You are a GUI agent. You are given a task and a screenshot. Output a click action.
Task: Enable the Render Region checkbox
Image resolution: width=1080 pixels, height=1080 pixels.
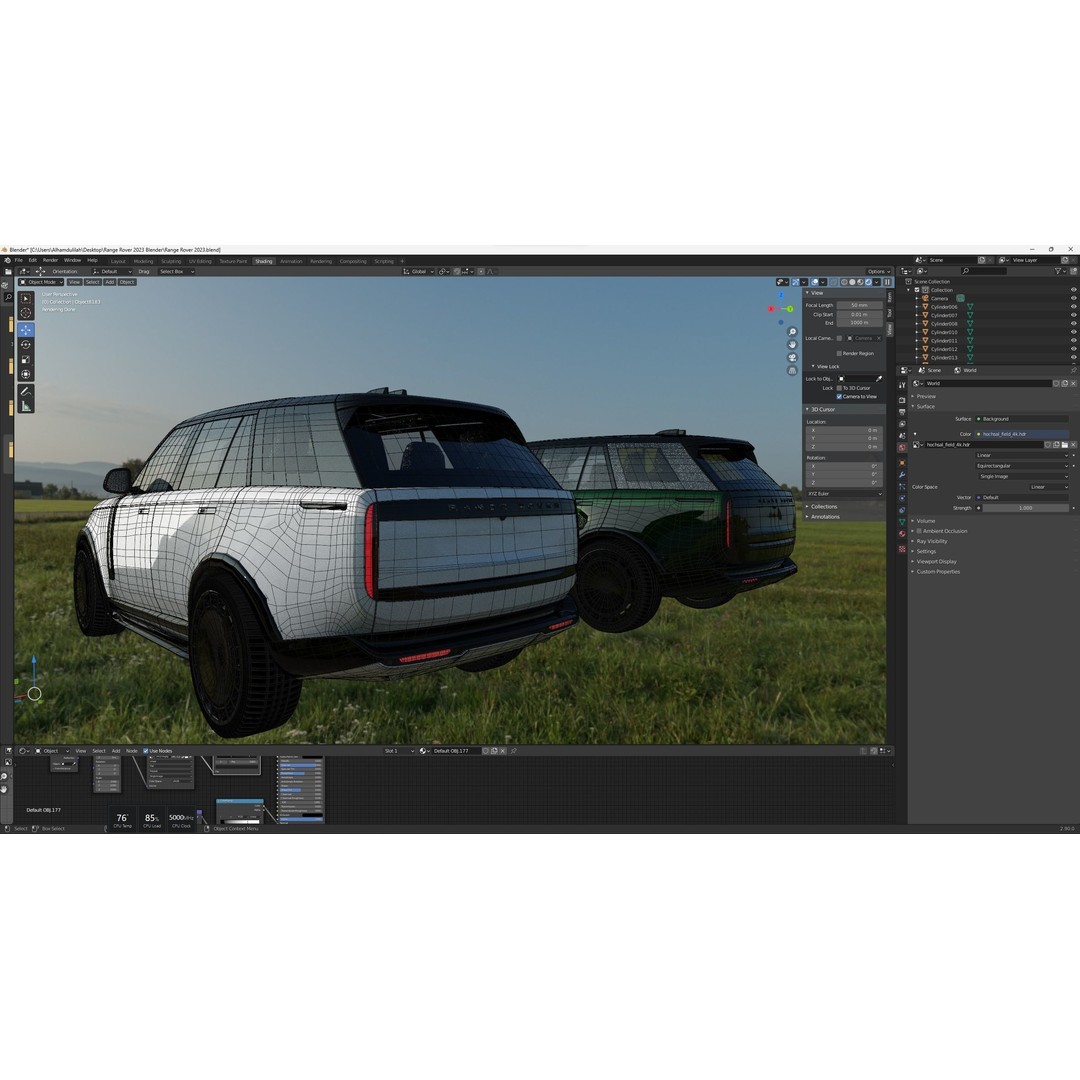[x=839, y=353]
